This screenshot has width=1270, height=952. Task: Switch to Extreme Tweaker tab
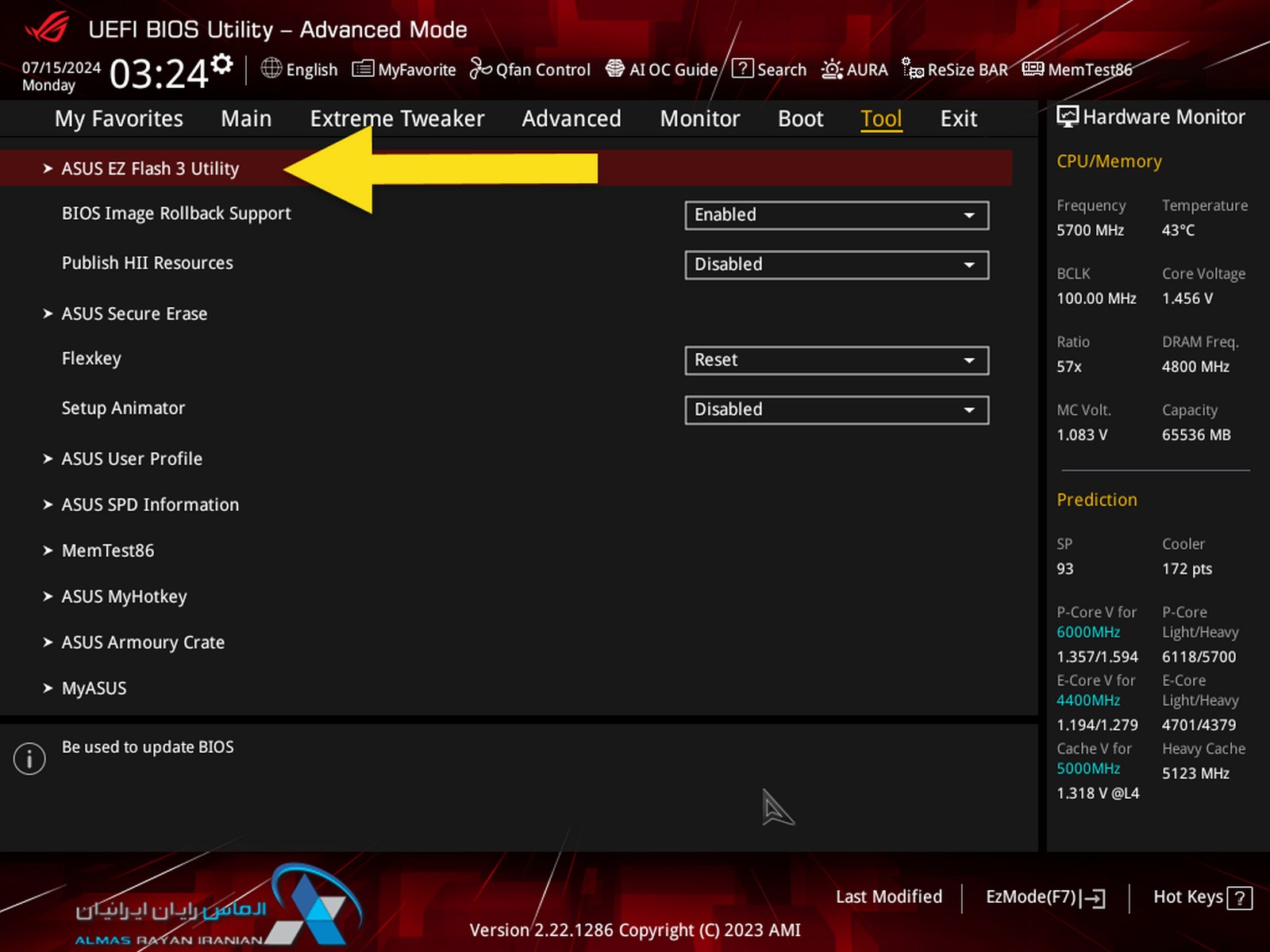[x=397, y=118]
